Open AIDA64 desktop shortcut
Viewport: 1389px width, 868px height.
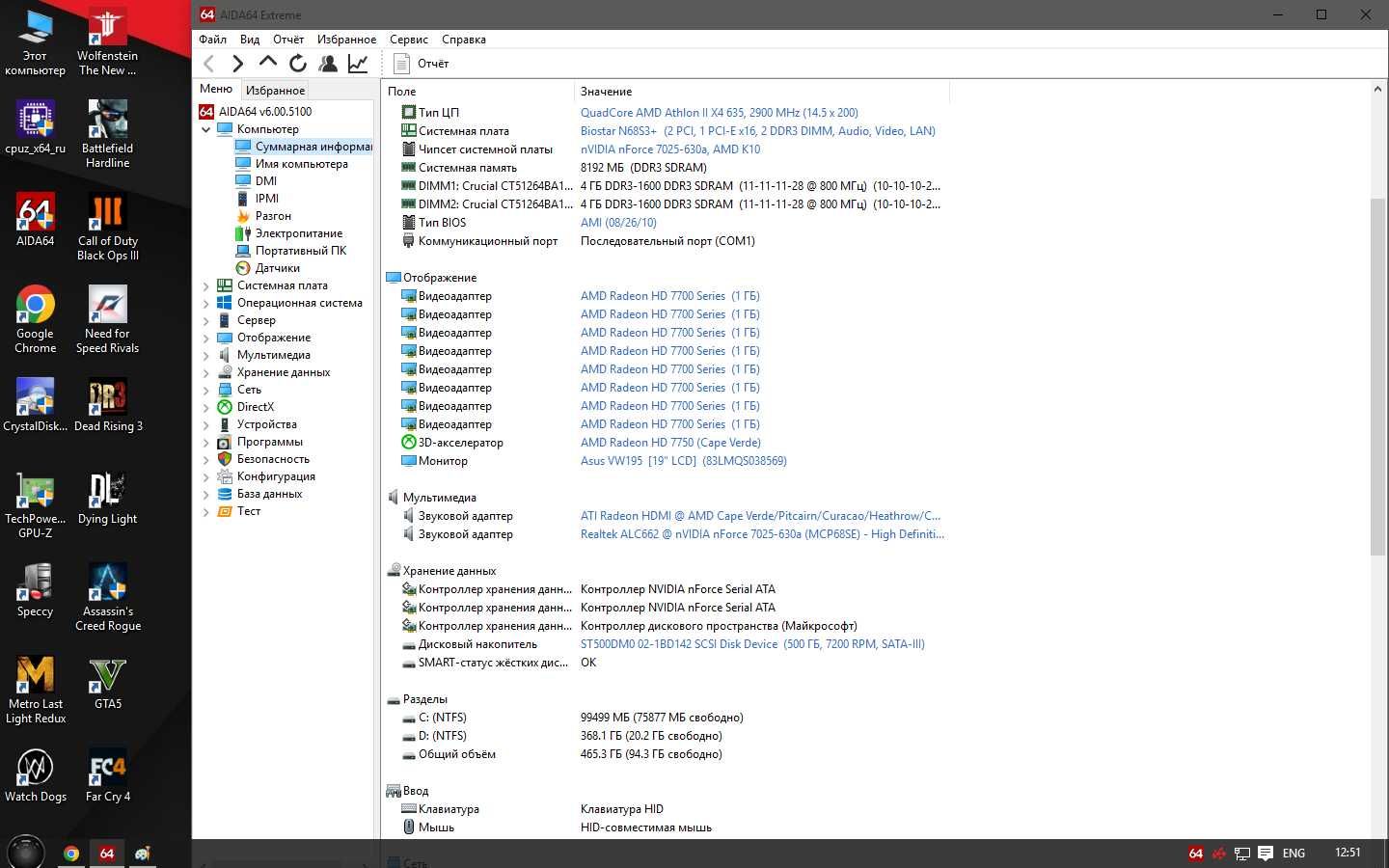(35, 219)
